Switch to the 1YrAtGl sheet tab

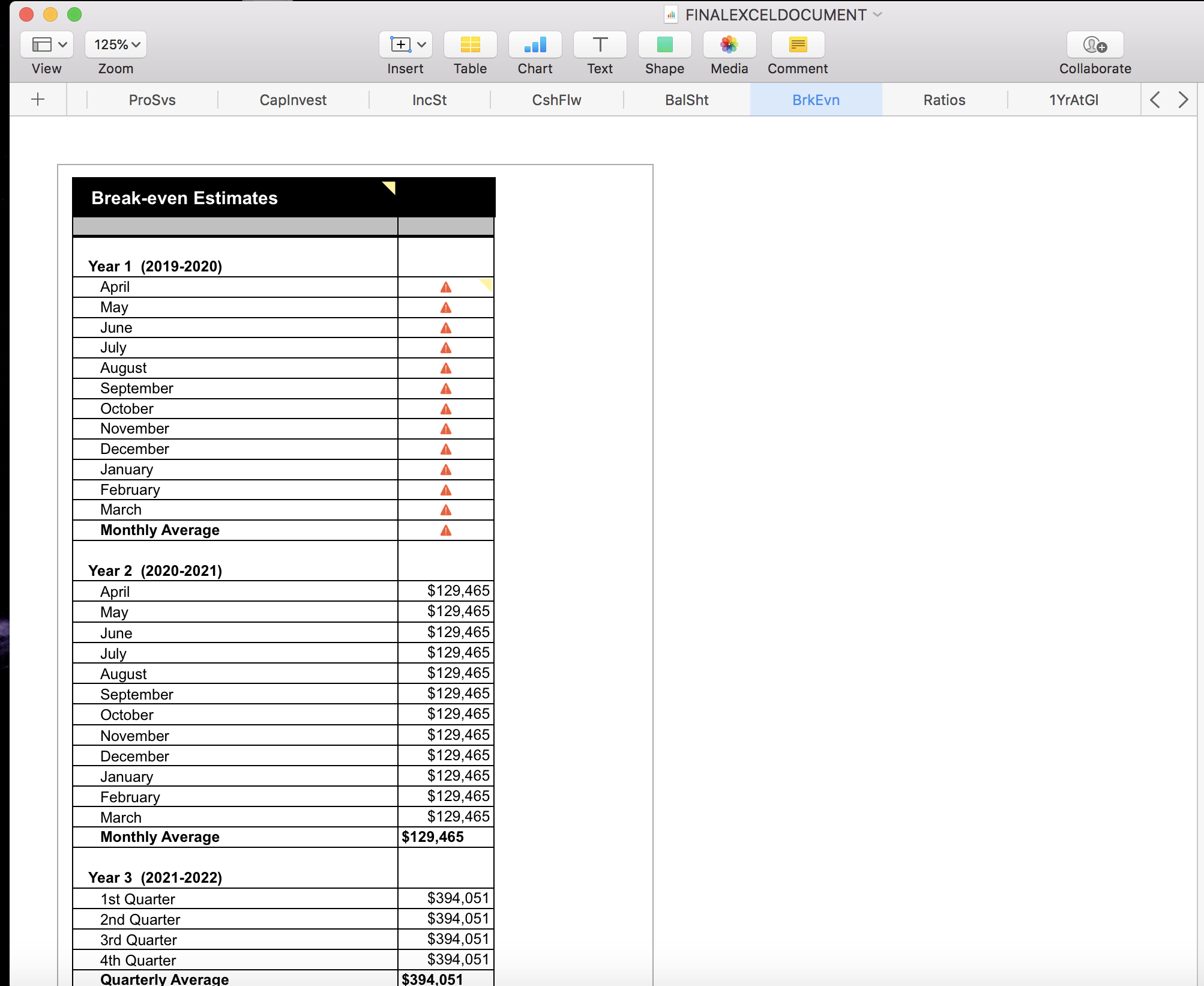[x=1074, y=100]
